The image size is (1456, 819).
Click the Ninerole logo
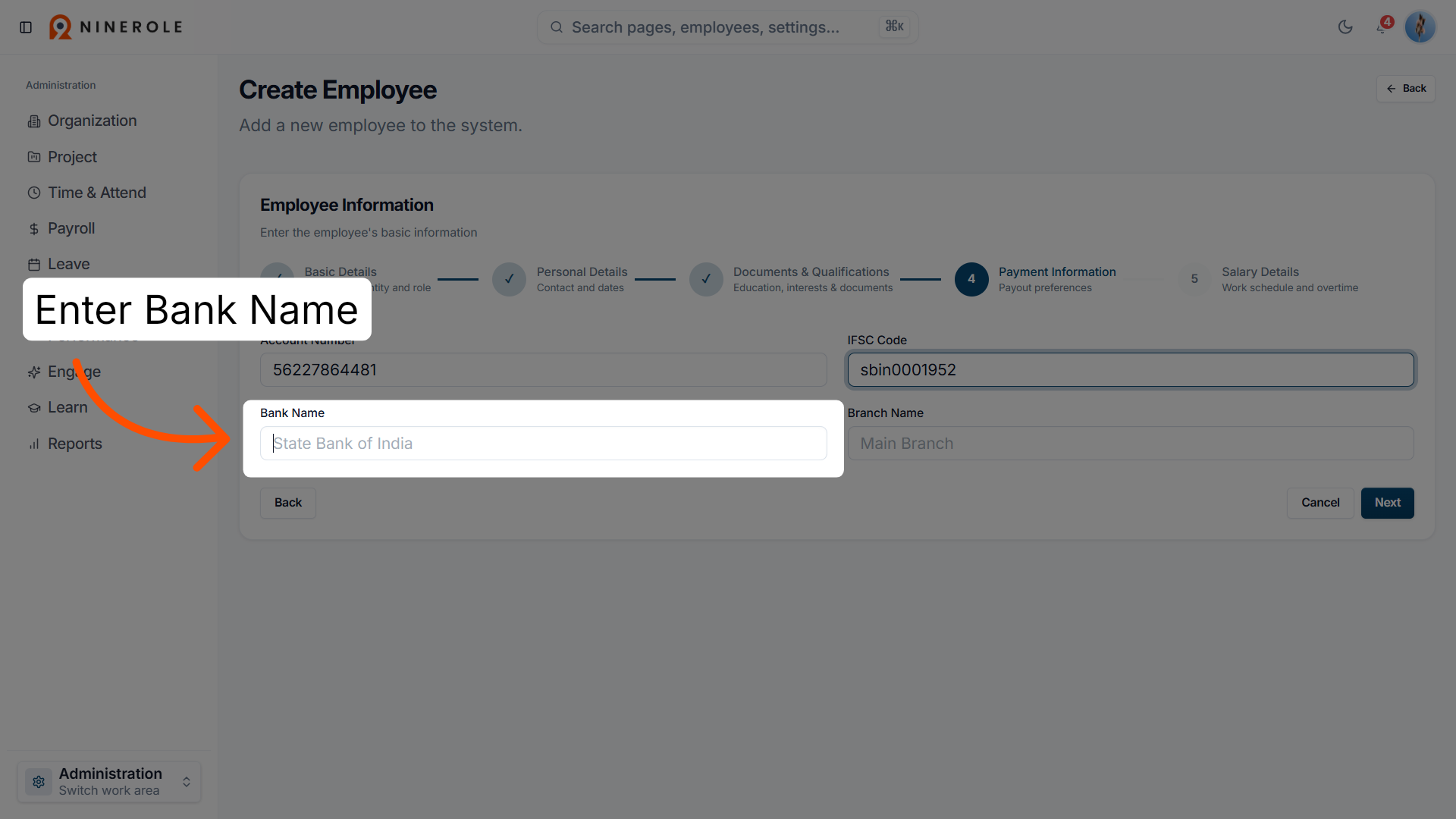(116, 27)
